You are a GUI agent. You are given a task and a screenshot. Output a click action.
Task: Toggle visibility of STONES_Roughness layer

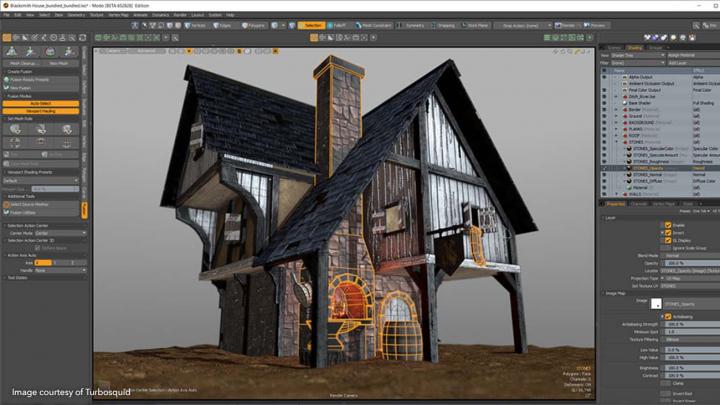[604, 162]
